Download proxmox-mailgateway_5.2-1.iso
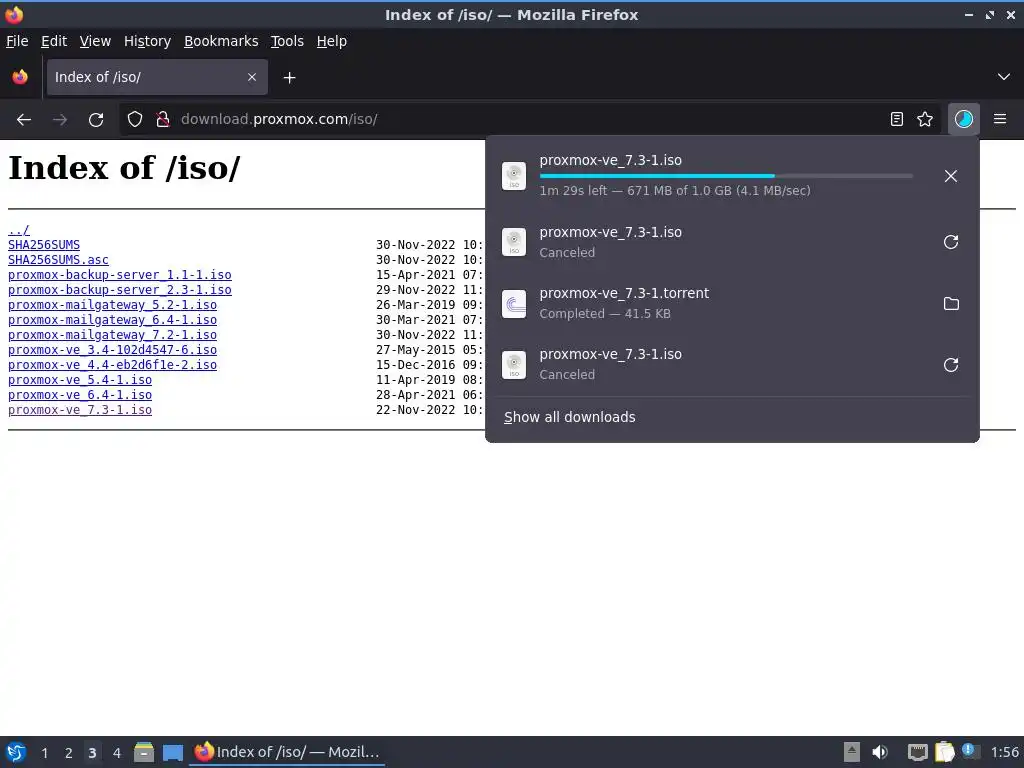This screenshot has width=1024, height=768. [112, 305]
